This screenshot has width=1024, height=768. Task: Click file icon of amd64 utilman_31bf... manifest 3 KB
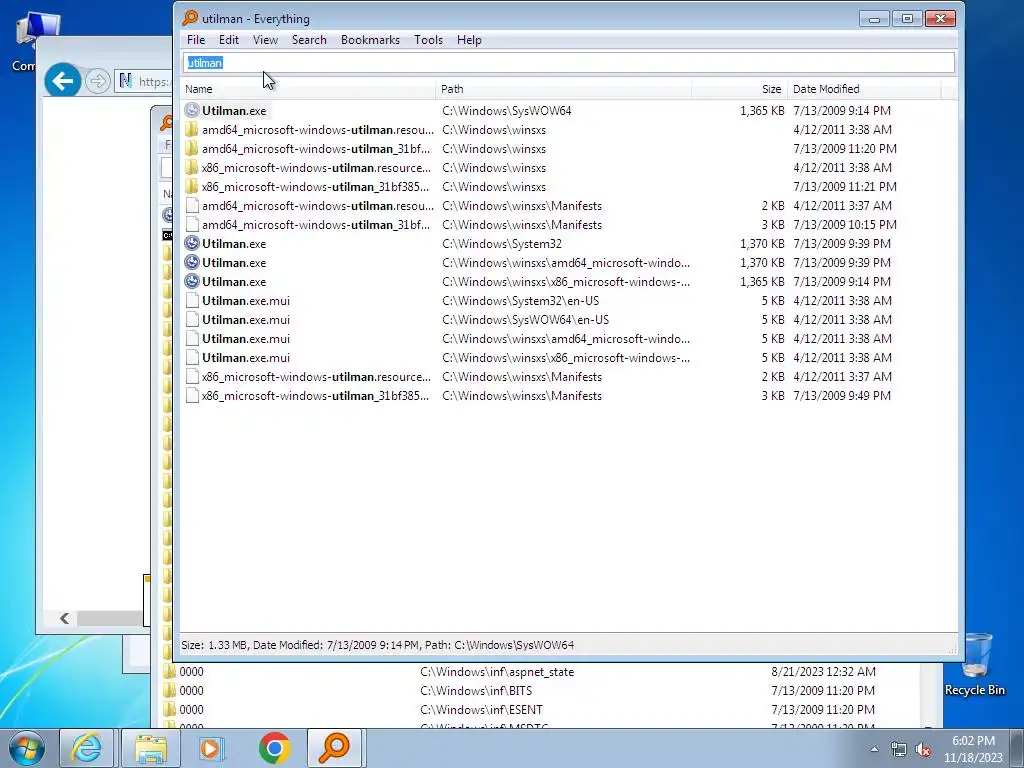[x=191, y=225]
